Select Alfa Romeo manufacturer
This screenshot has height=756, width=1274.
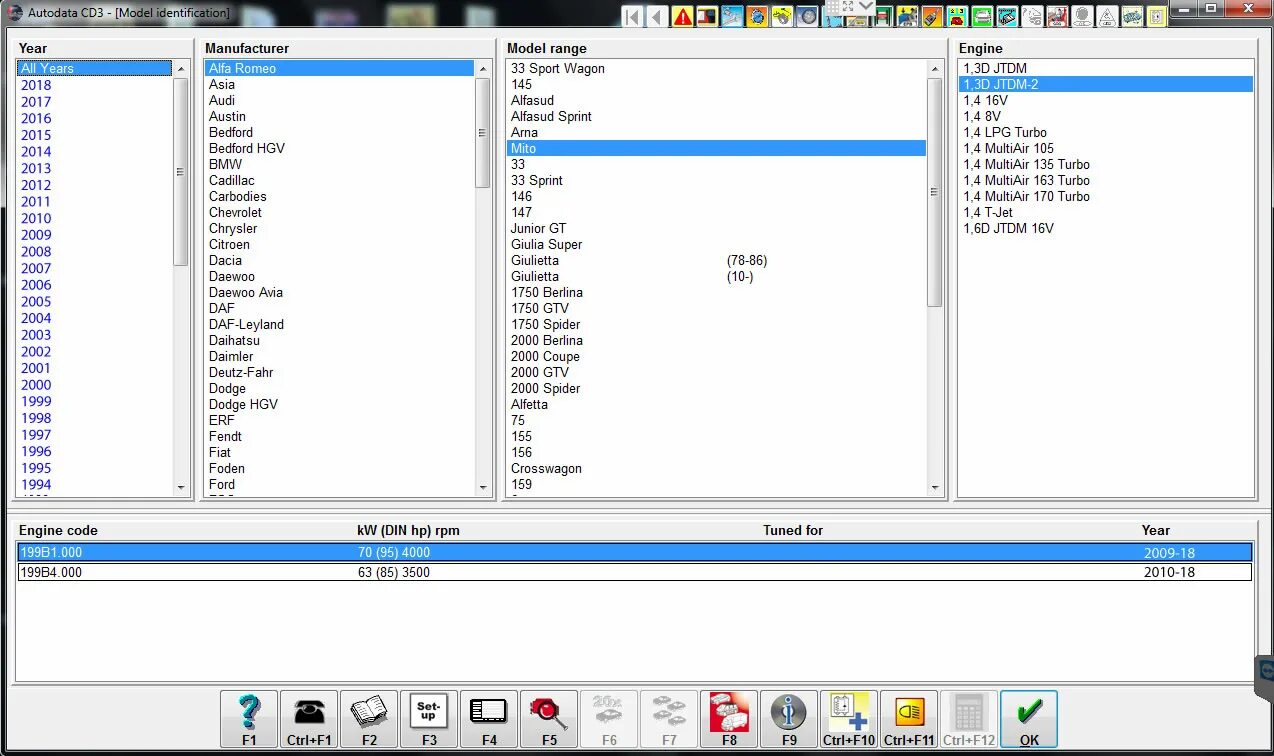pyautogui.click(x=339, y=68)
